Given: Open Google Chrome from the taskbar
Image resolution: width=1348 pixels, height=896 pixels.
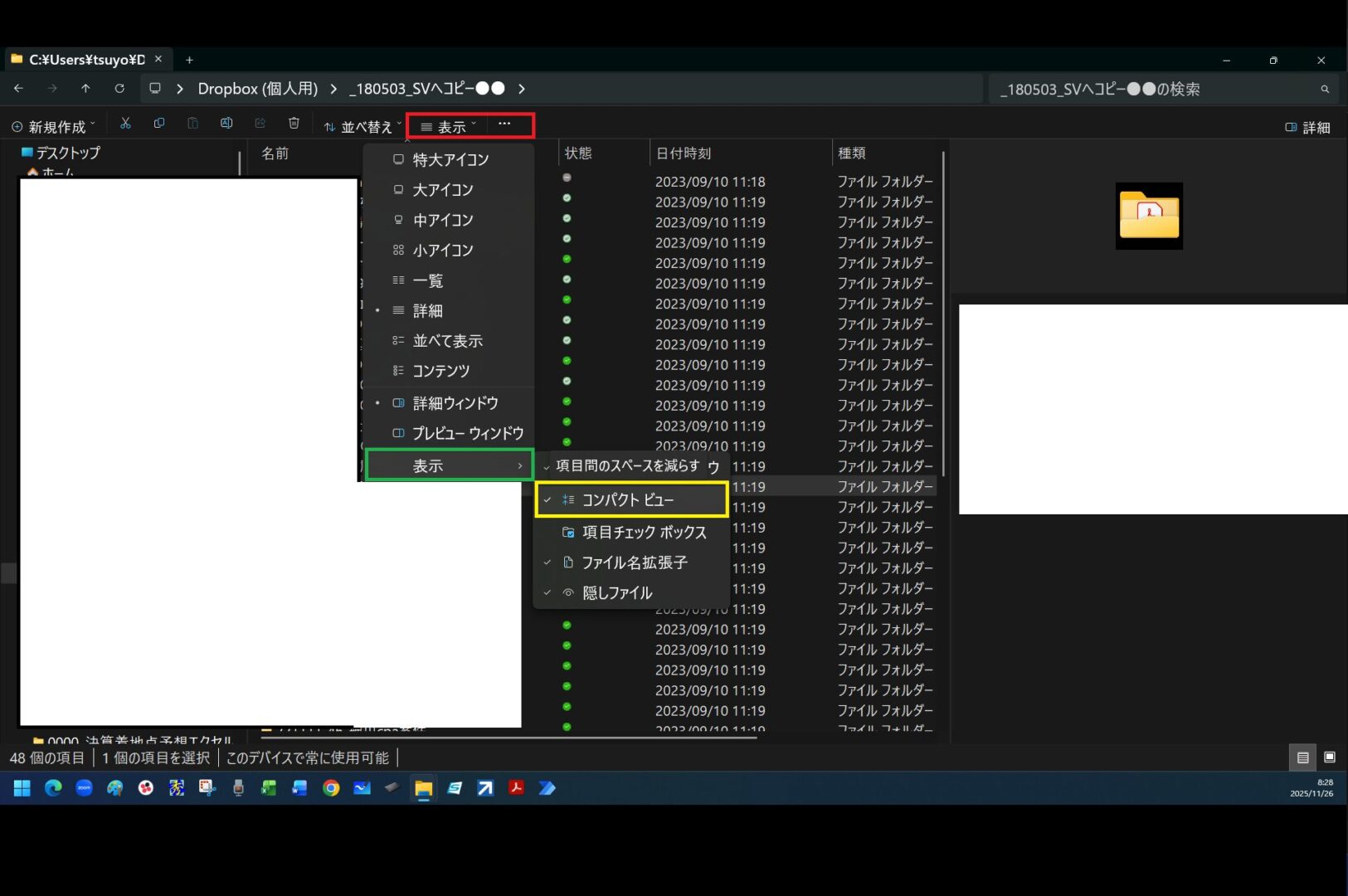Looking at the screenshot, I should [x=331, y=788].
